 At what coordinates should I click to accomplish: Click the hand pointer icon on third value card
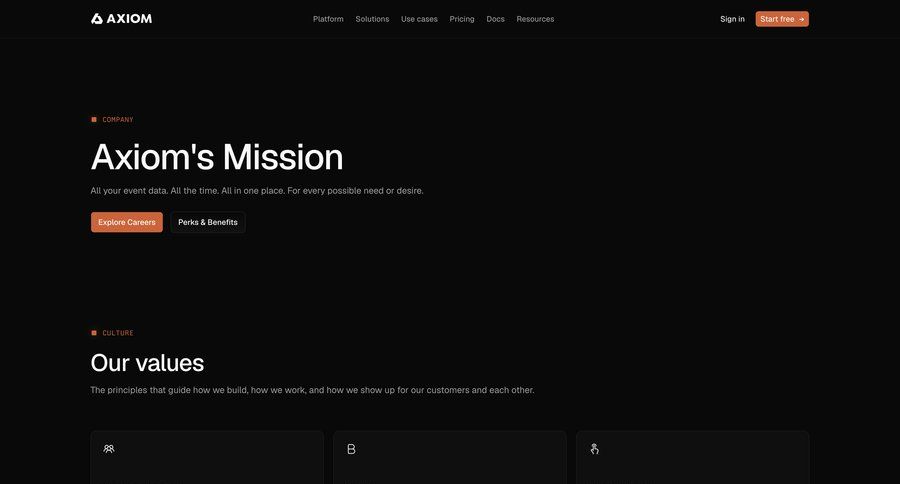(595, 449)
